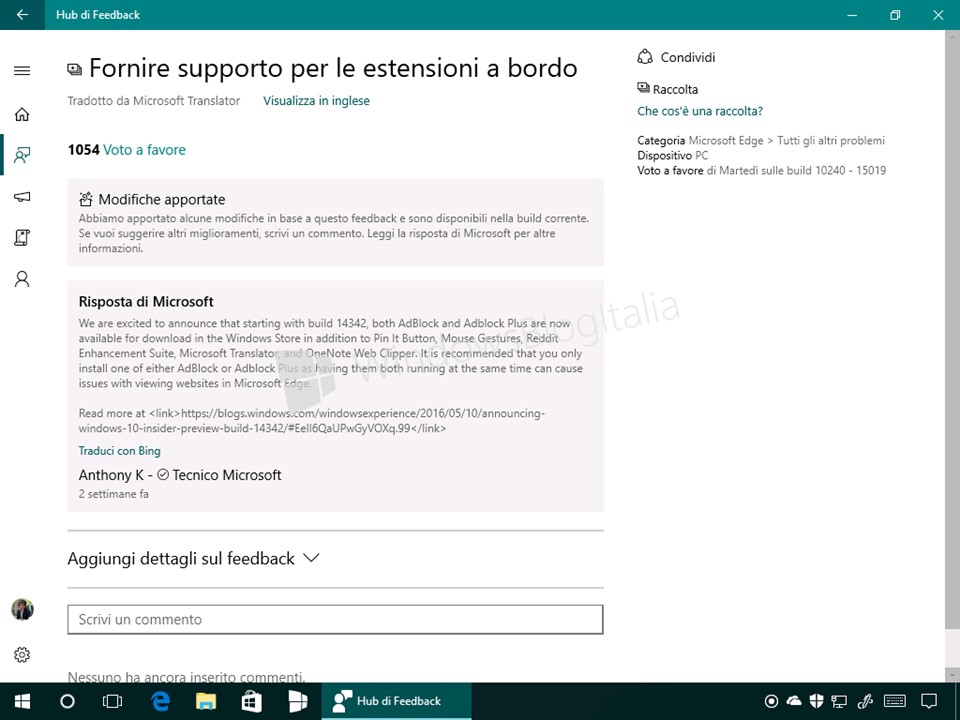This screenshot has height=720, width=960.
Task: Click the Raccolta collection icon
Action: [643, 88]
